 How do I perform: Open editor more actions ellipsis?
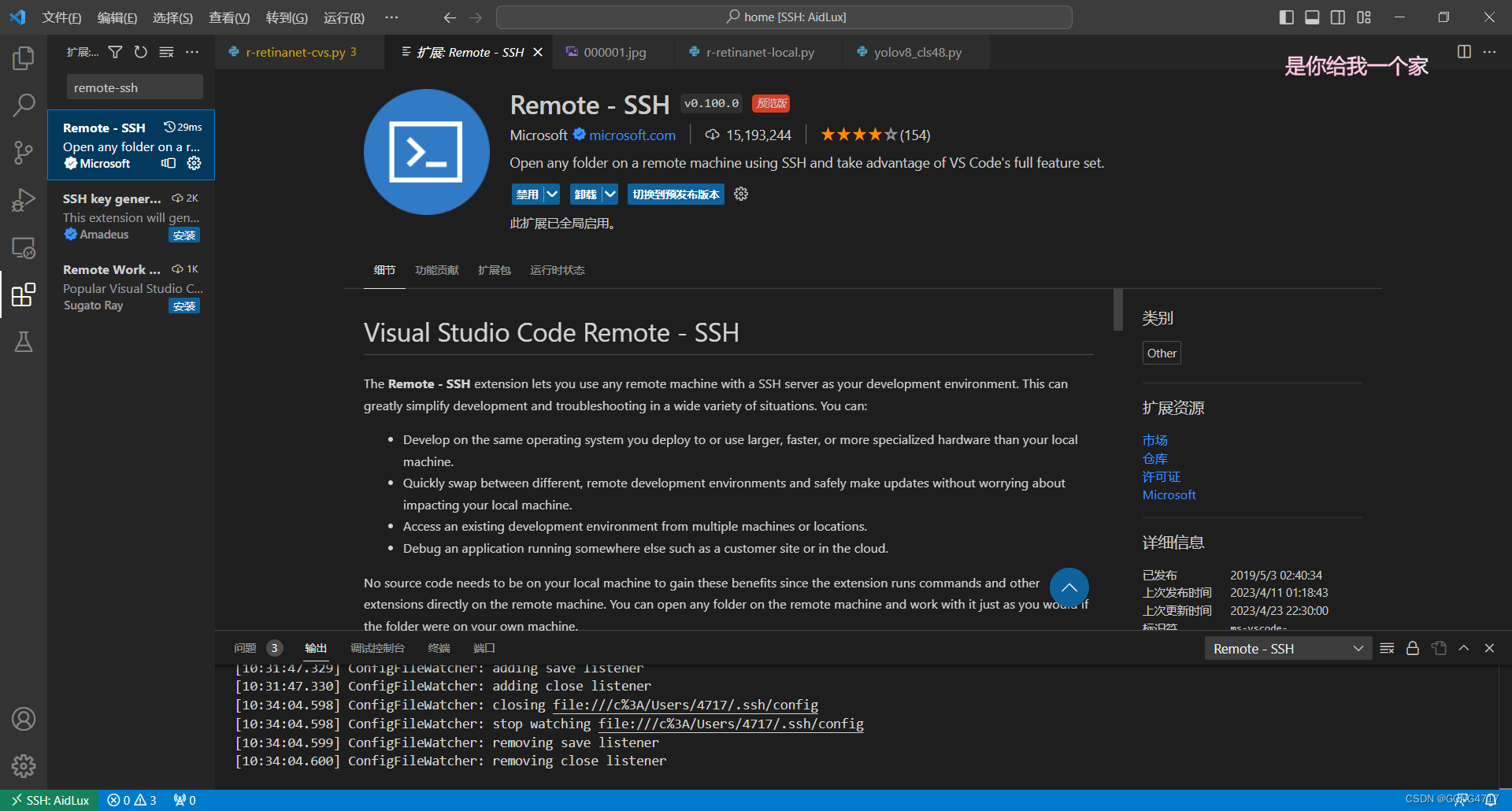coord(1489,52)
